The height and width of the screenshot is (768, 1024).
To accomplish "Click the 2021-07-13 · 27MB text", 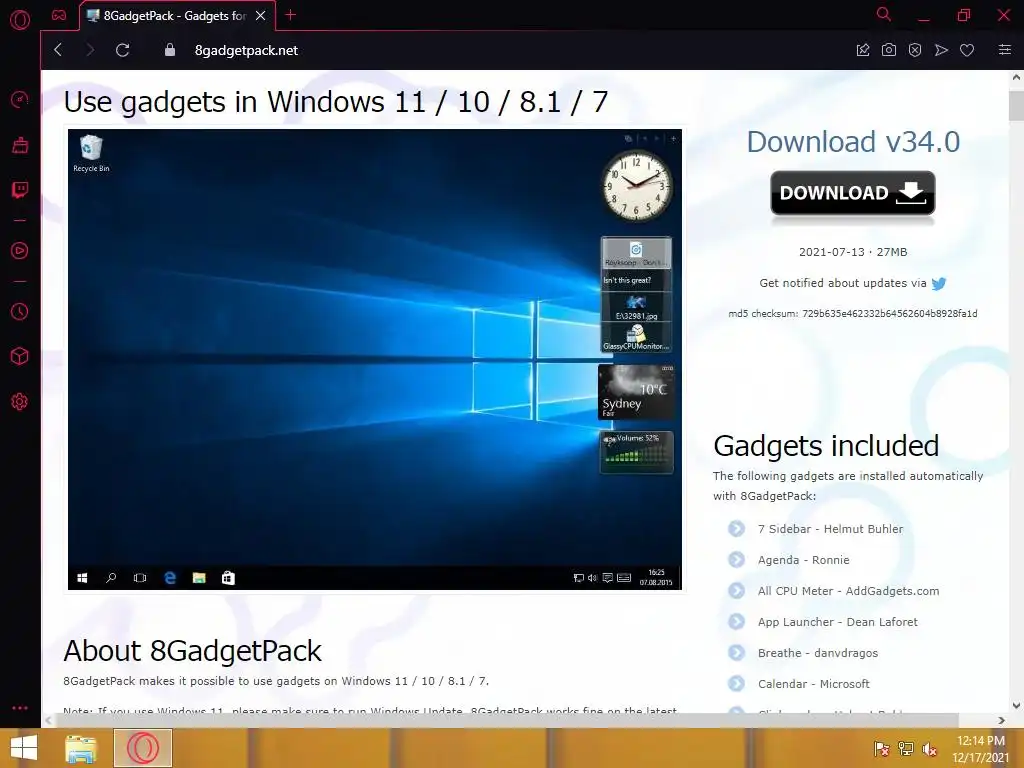I will click(853, 252).
